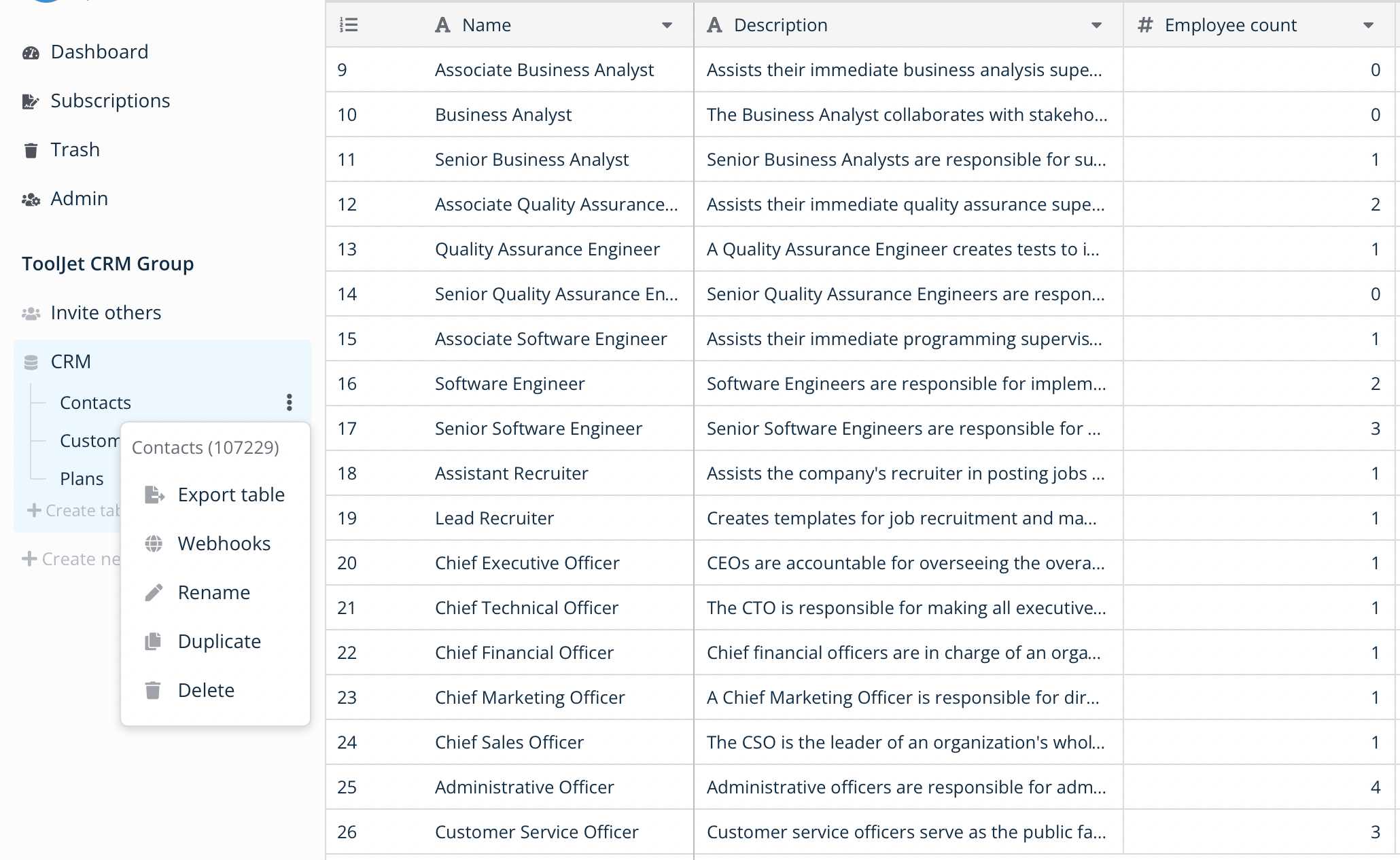
Task: Expand the Description column dropdown
Action: click(x=1096, y=26)
